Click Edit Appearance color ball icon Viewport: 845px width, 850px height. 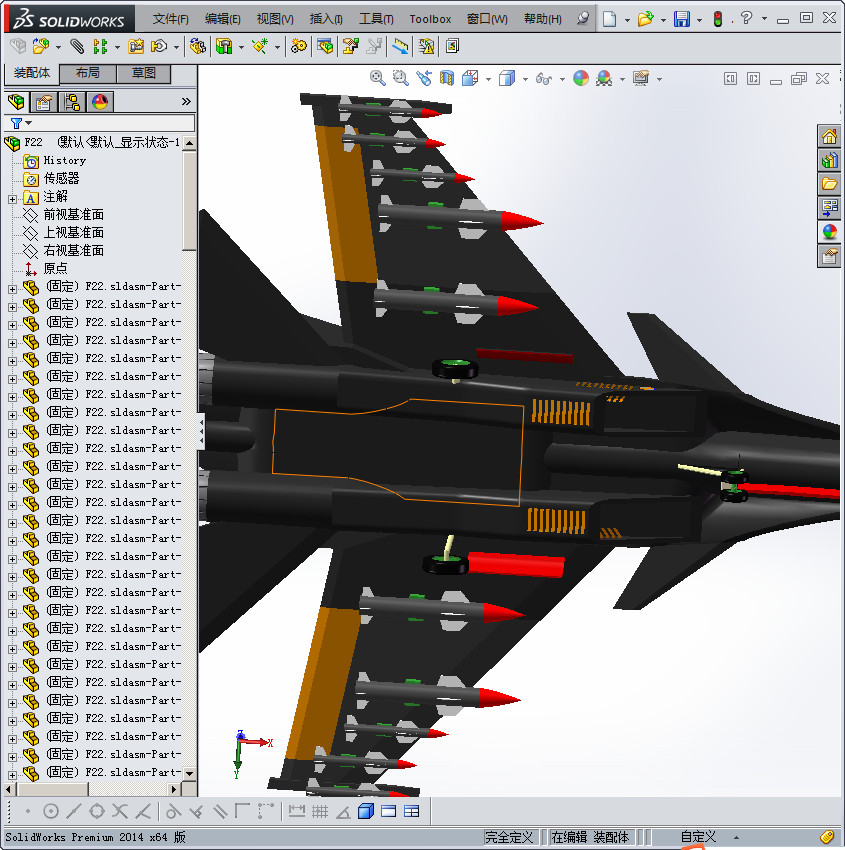[581, 79]
